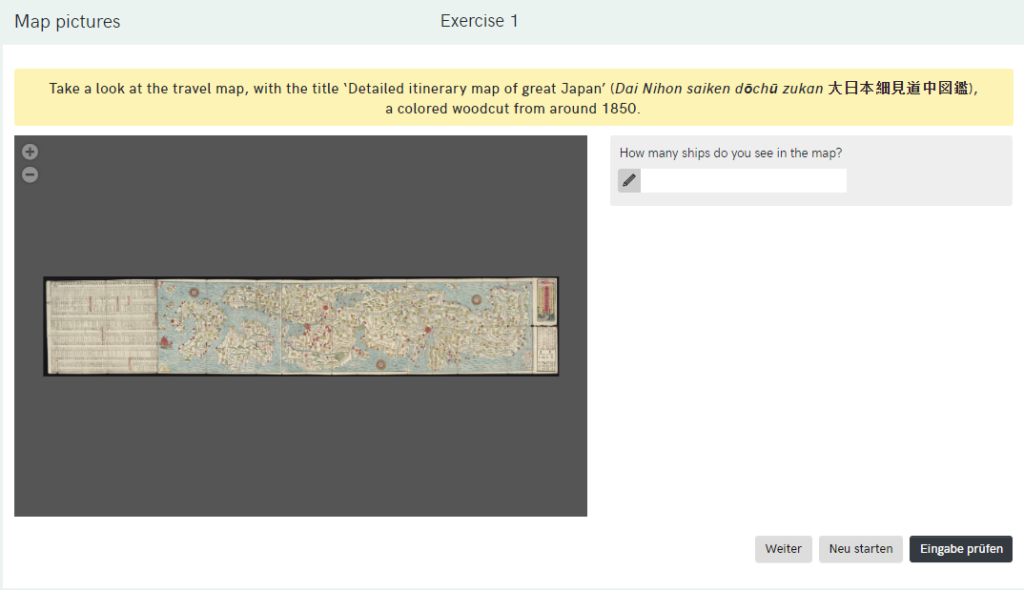Click the Neu starten button
The height and width of the screenshot is (591, 1024).
[x=860, y=549]
